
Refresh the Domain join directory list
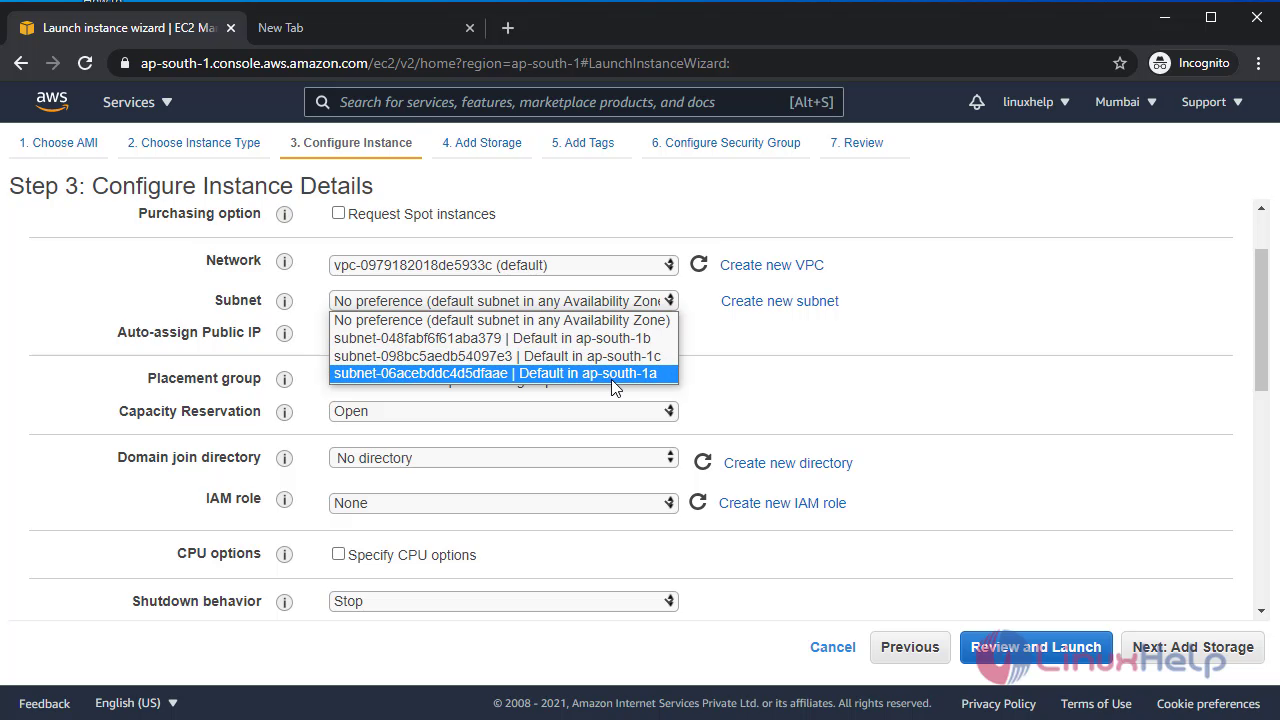(703, 462)
